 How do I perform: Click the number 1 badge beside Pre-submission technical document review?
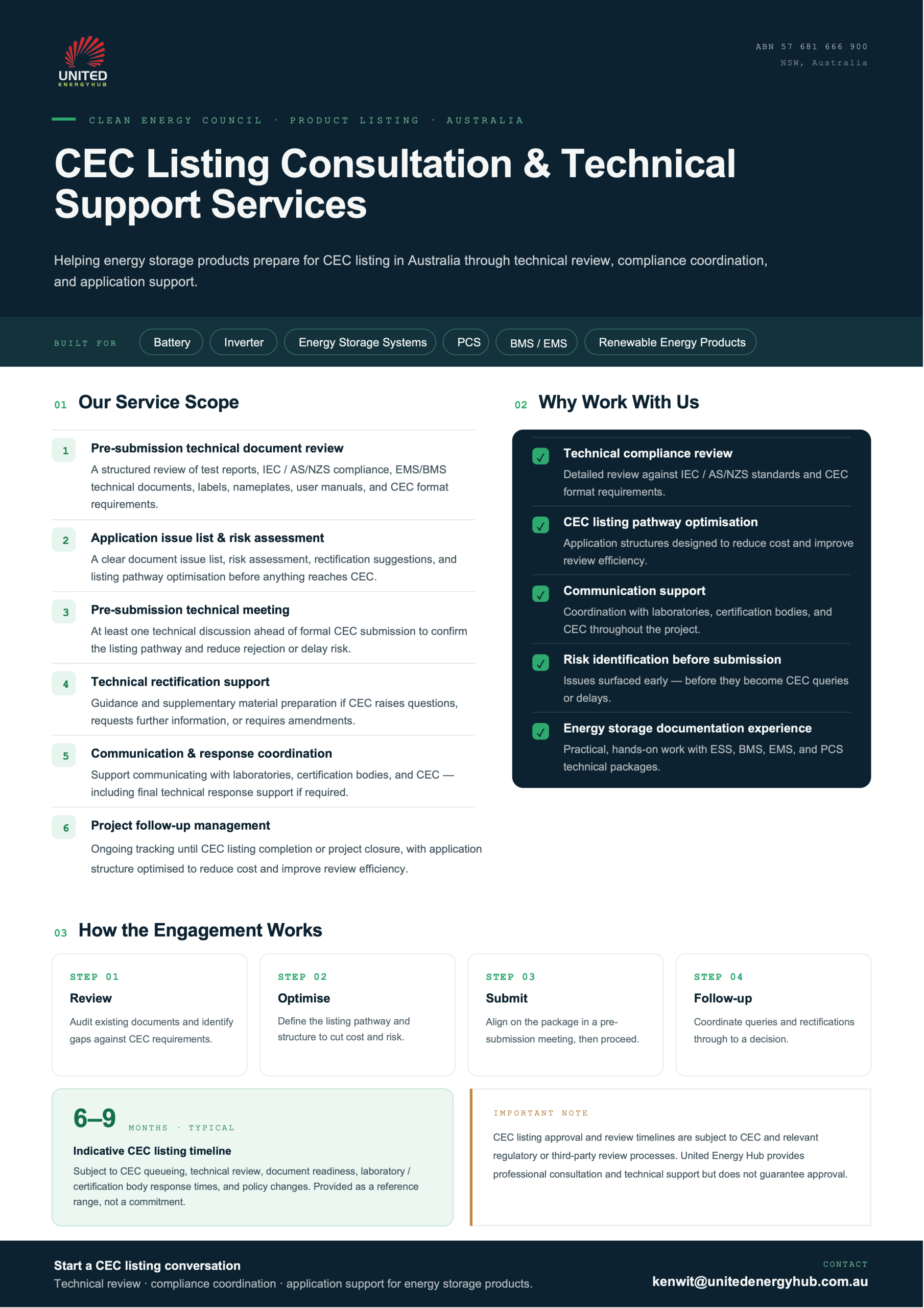click(64, 450)
